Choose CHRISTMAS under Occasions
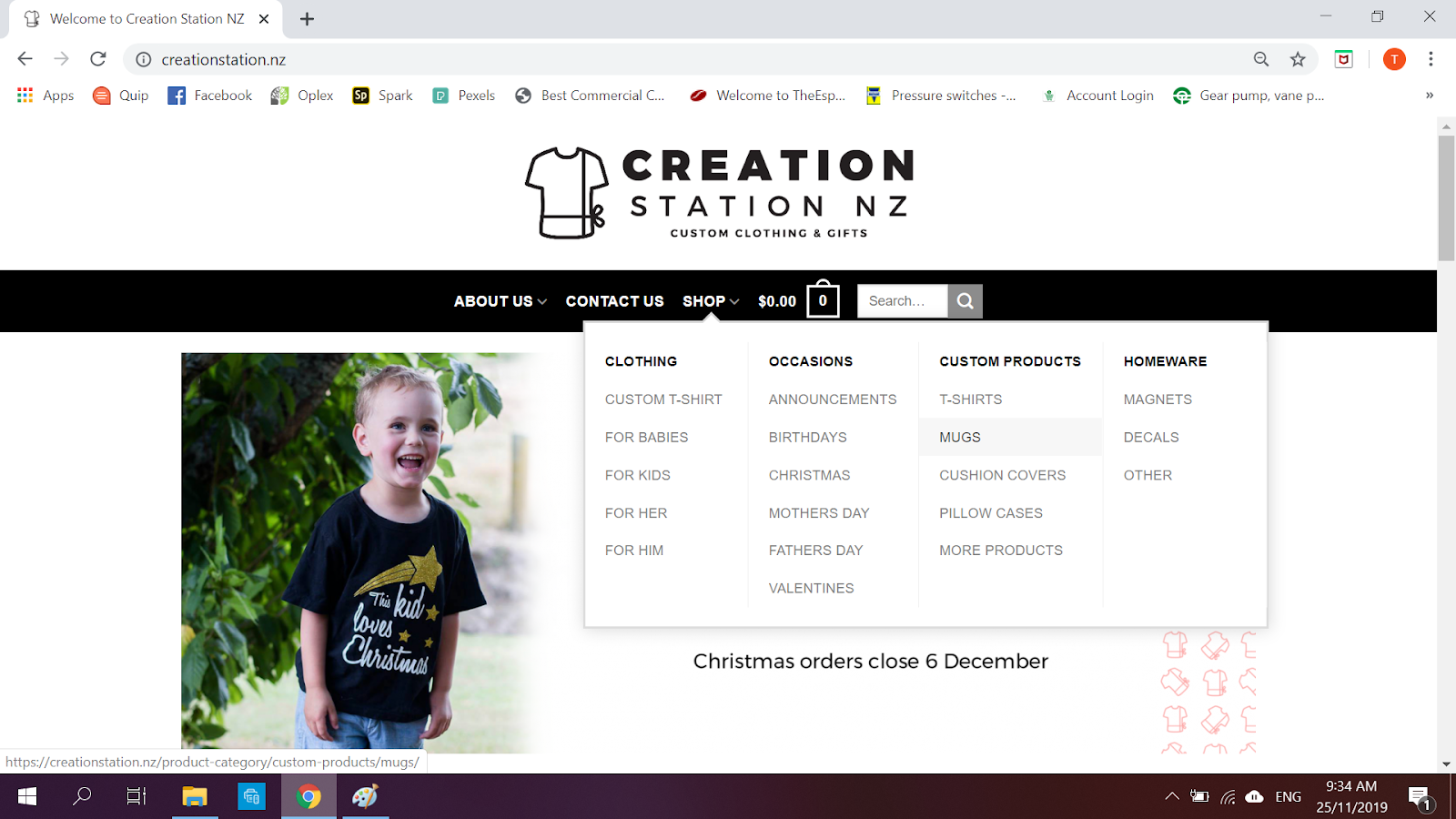The height and width of the screenshot is (819, 1456). [809, 475]
